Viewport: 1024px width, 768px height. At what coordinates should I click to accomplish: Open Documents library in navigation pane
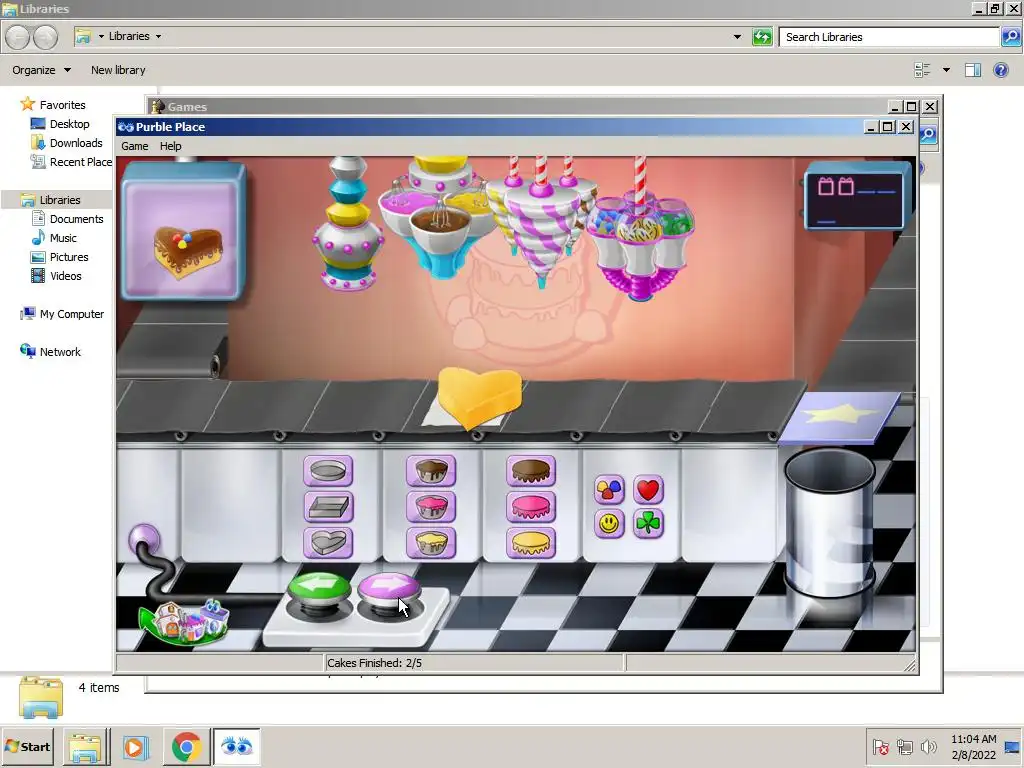67,219
